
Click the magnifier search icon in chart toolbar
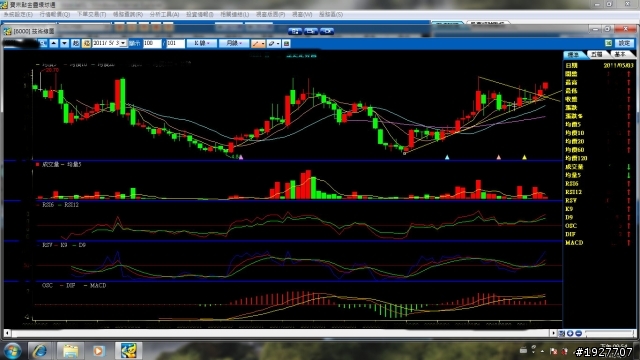pos(42,43)
